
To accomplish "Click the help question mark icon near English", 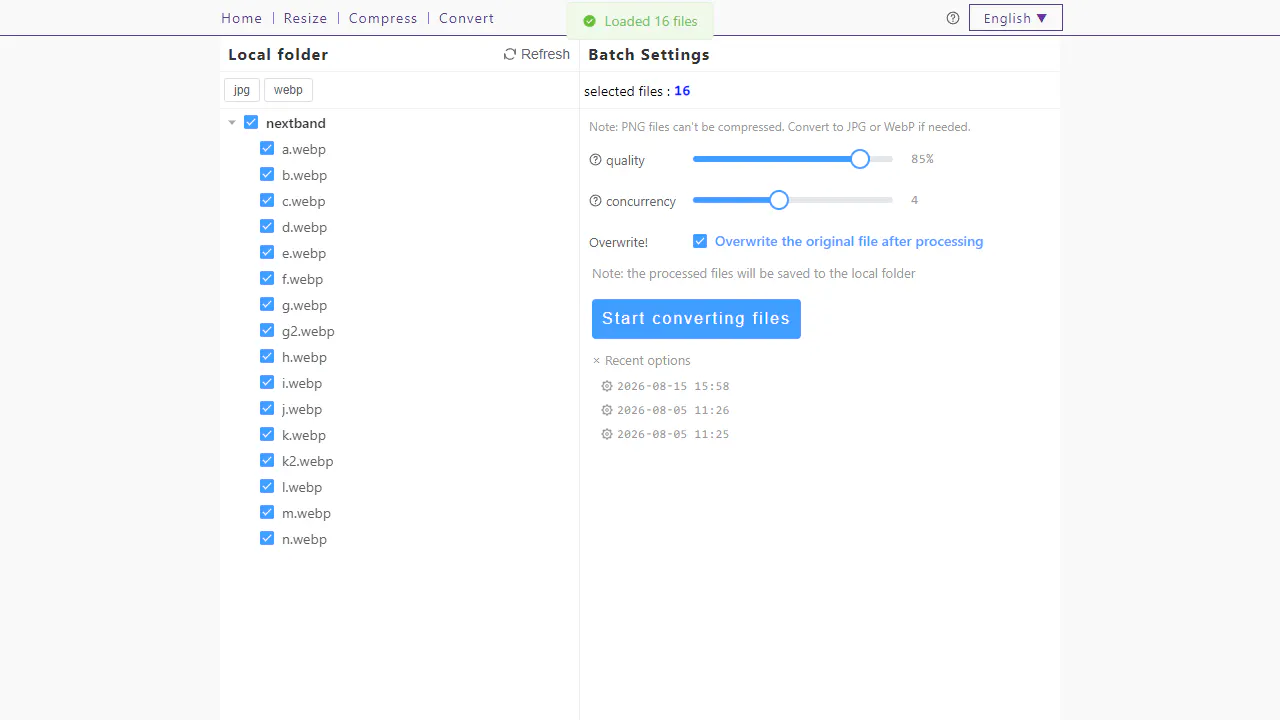I will click(953, 18).
